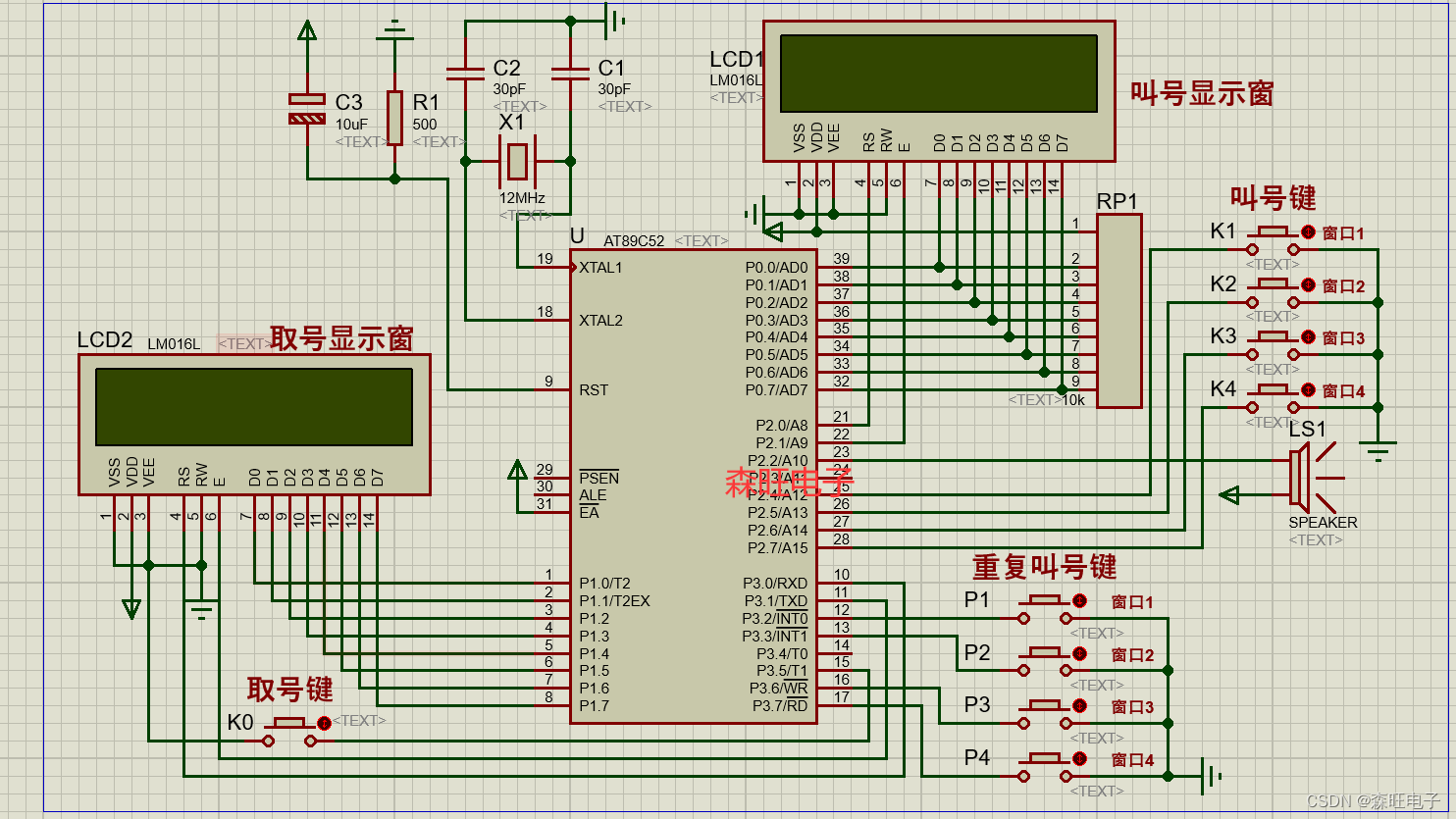
Task: Toggle the red latch dot on K0
Action: click(324, 723)
